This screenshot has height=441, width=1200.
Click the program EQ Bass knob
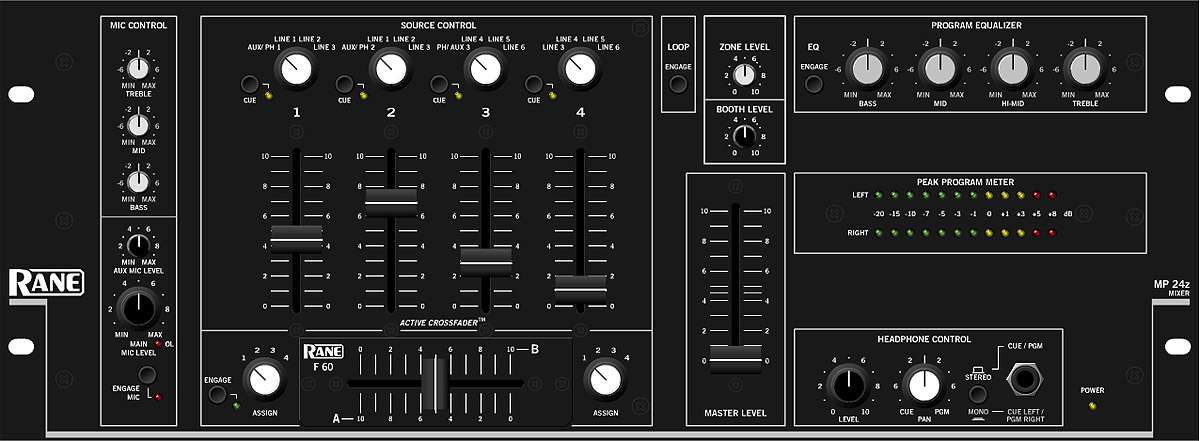click(x=866, y=68)
